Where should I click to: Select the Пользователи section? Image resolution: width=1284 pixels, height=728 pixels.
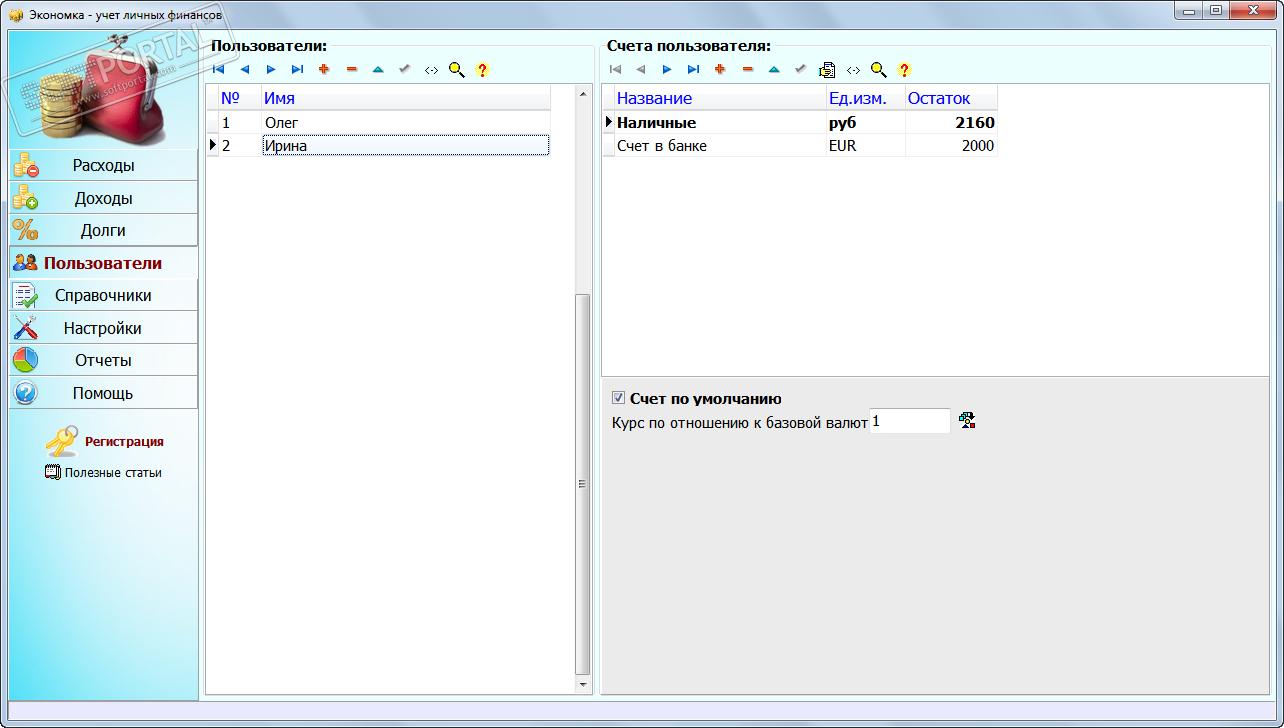pyautogui.click(x=104, y=263)
